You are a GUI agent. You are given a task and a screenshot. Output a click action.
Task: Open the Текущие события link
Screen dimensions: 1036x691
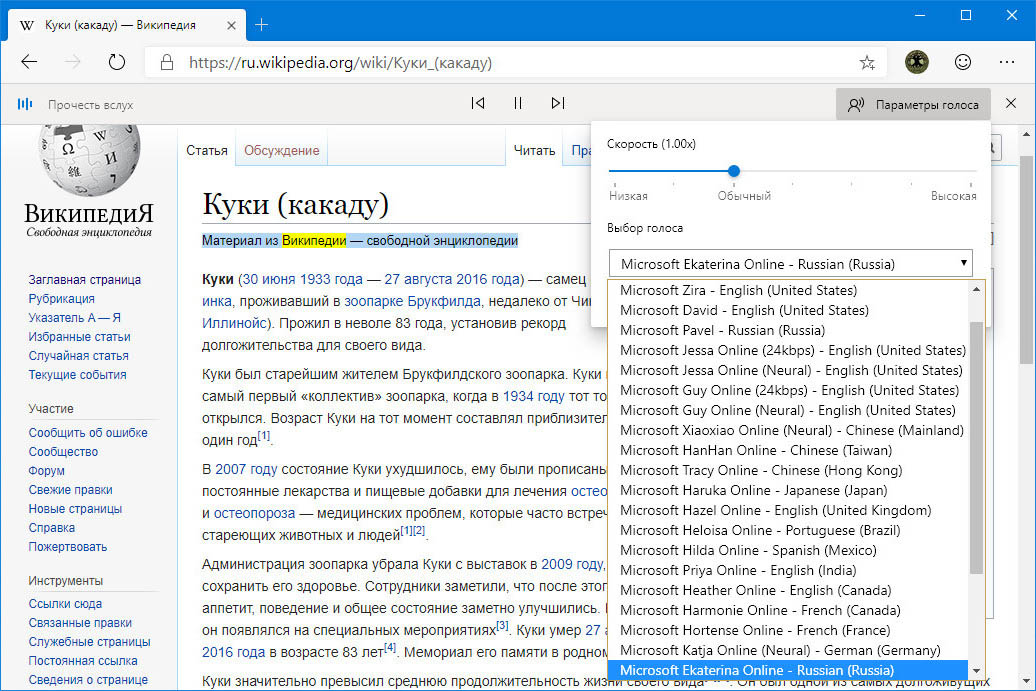click(77, 375)
